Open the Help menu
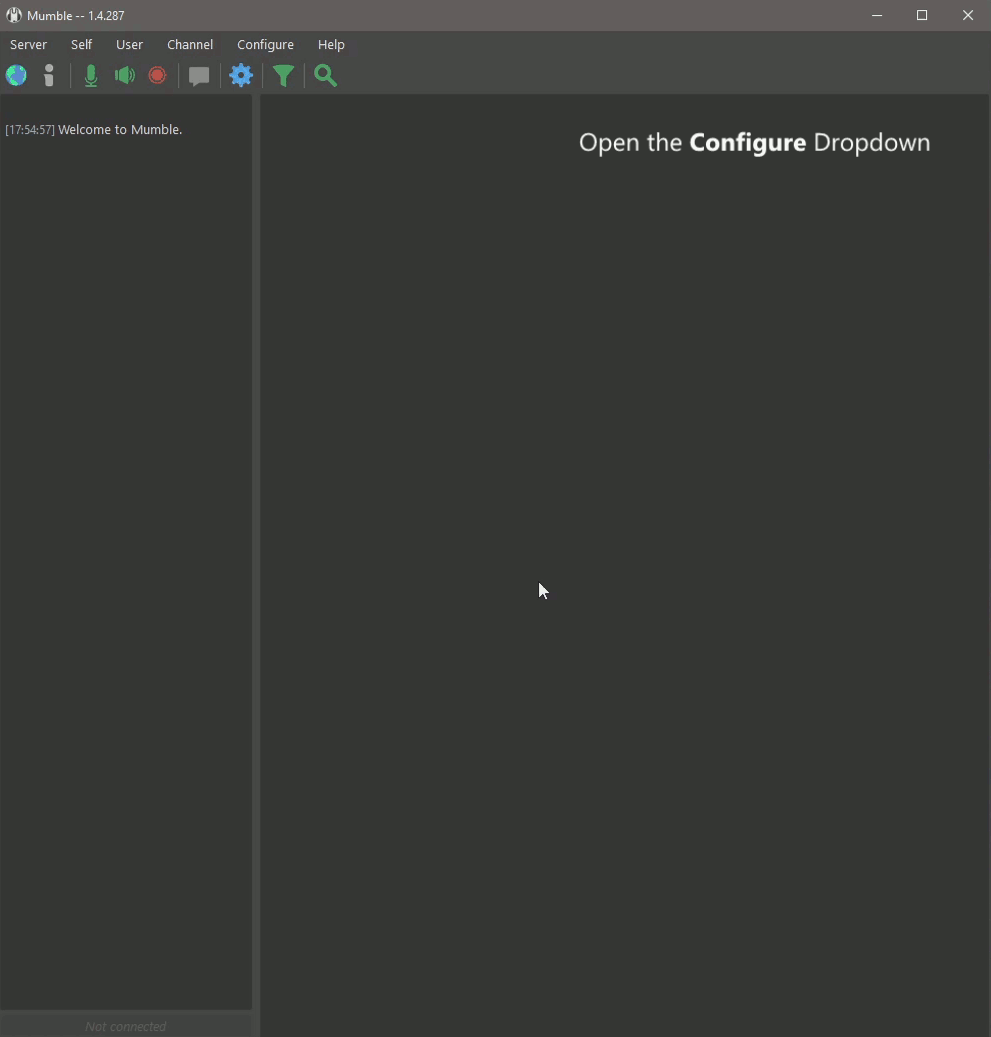 (x=331, y=44)
